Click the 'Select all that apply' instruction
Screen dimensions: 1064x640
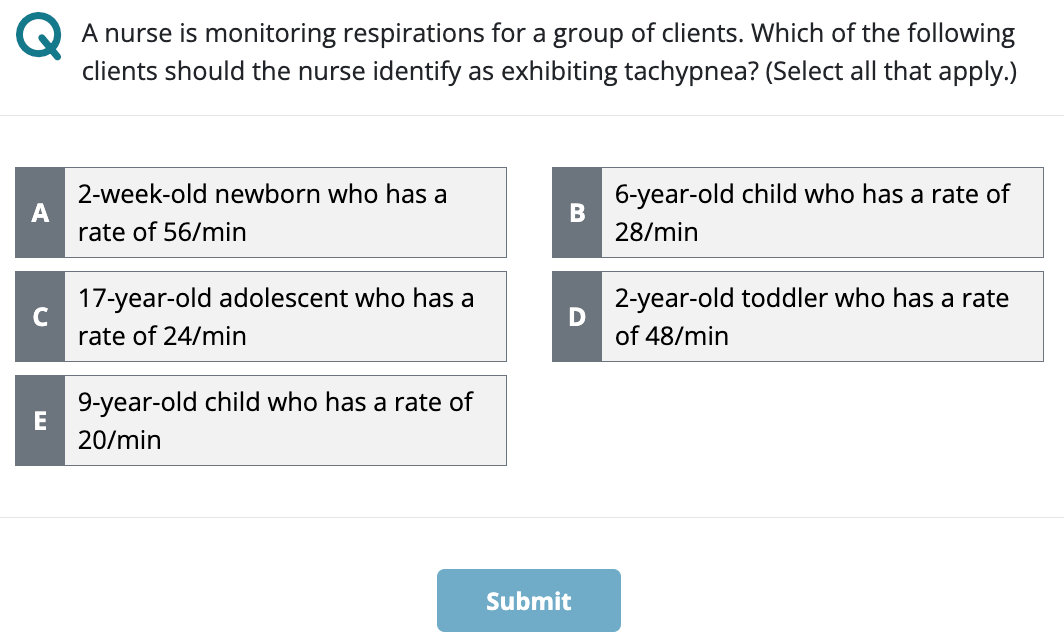pos(891,71)
